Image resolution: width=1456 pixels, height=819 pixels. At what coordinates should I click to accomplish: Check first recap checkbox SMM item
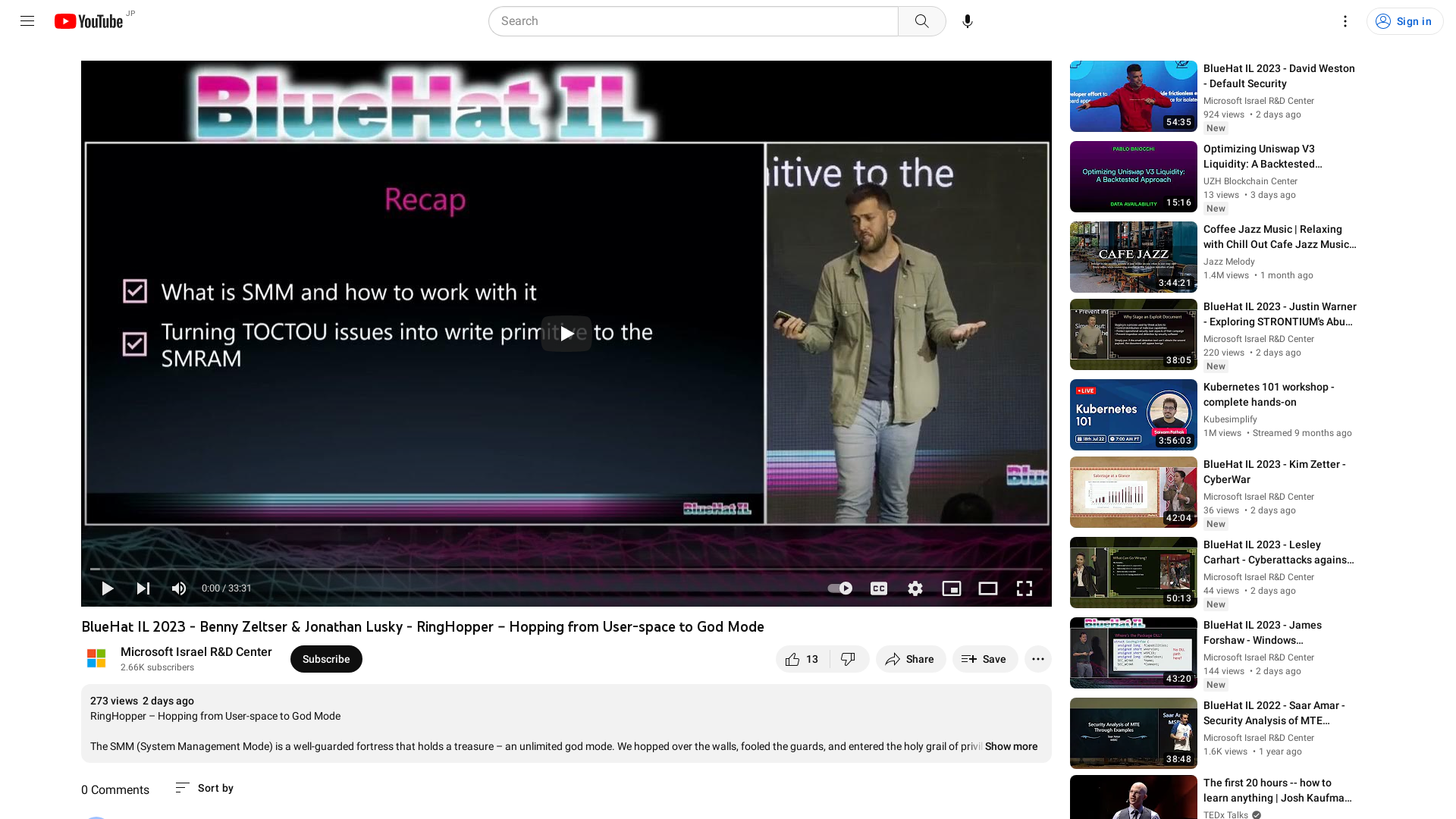pos(135,292)
